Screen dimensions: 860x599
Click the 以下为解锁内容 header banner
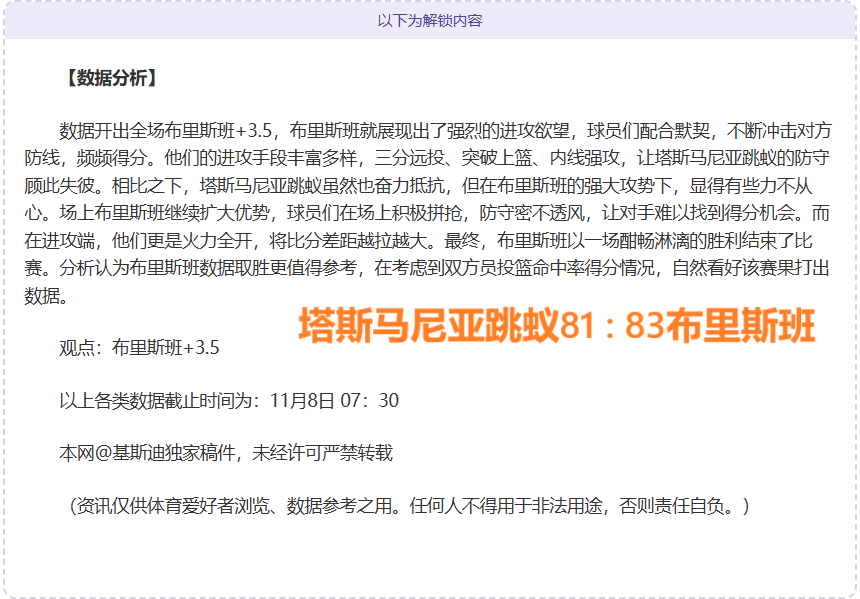(x=430, y=20)
